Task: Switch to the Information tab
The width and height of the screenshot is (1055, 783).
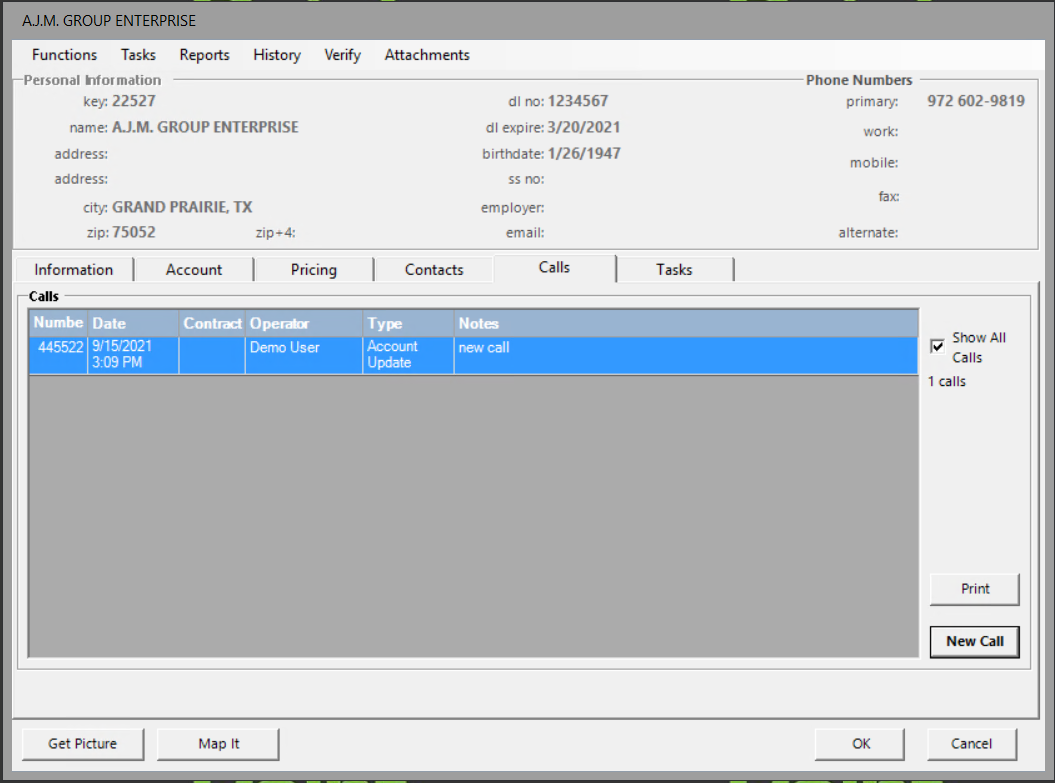Action: pos(73,270)
